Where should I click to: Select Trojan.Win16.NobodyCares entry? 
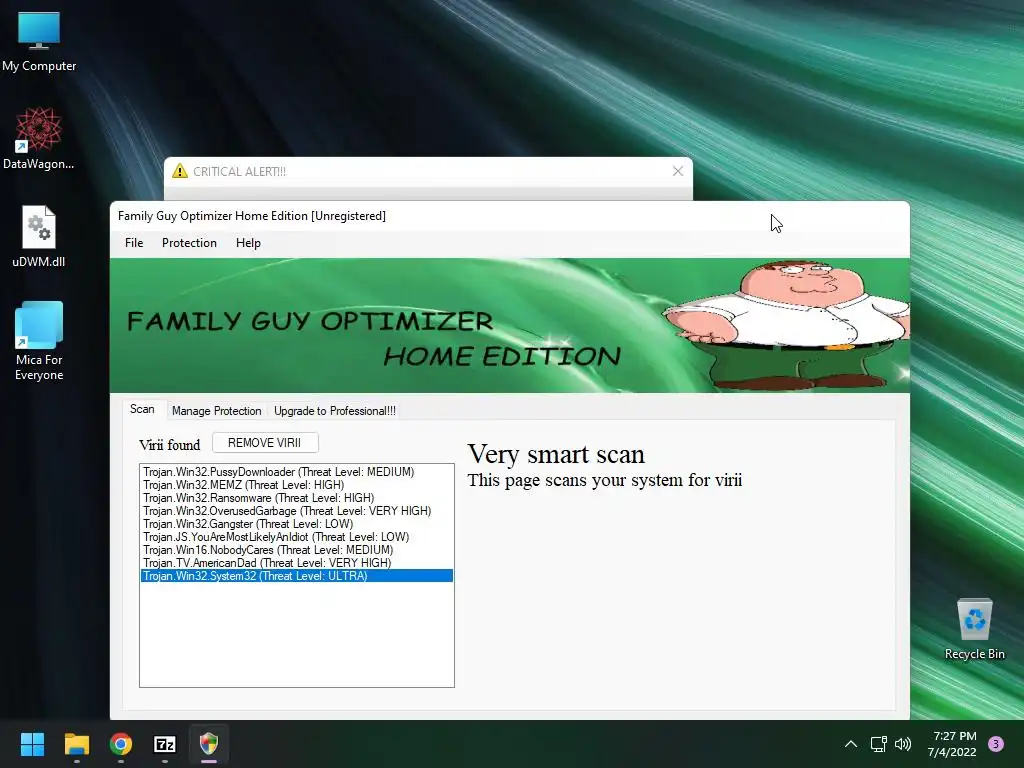[296, 550]
